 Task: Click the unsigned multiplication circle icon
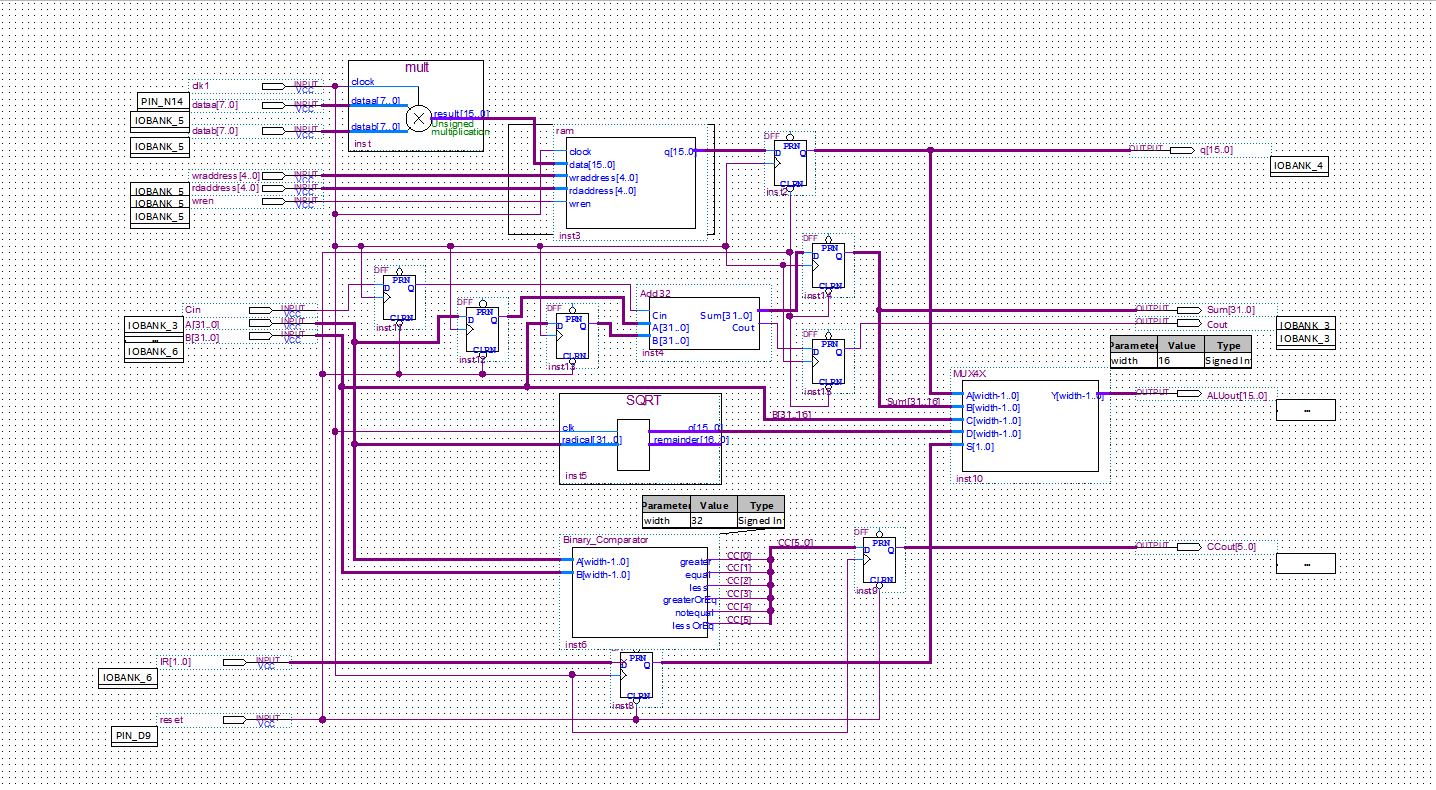coord(419,118)
